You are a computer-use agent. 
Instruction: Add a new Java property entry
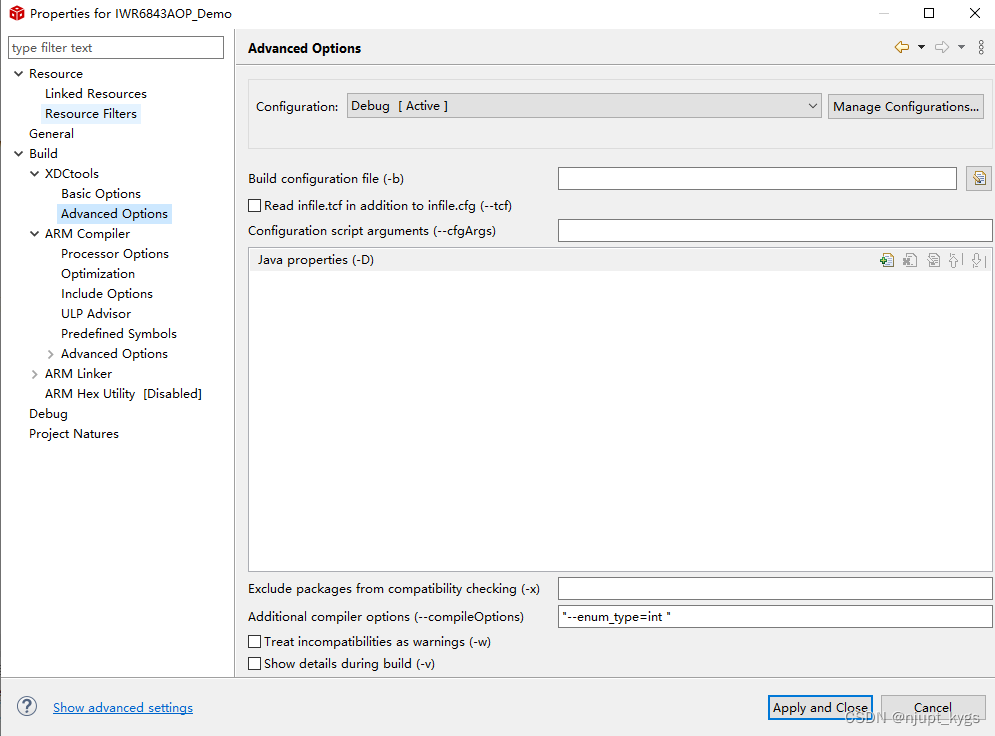click(886, 260)
